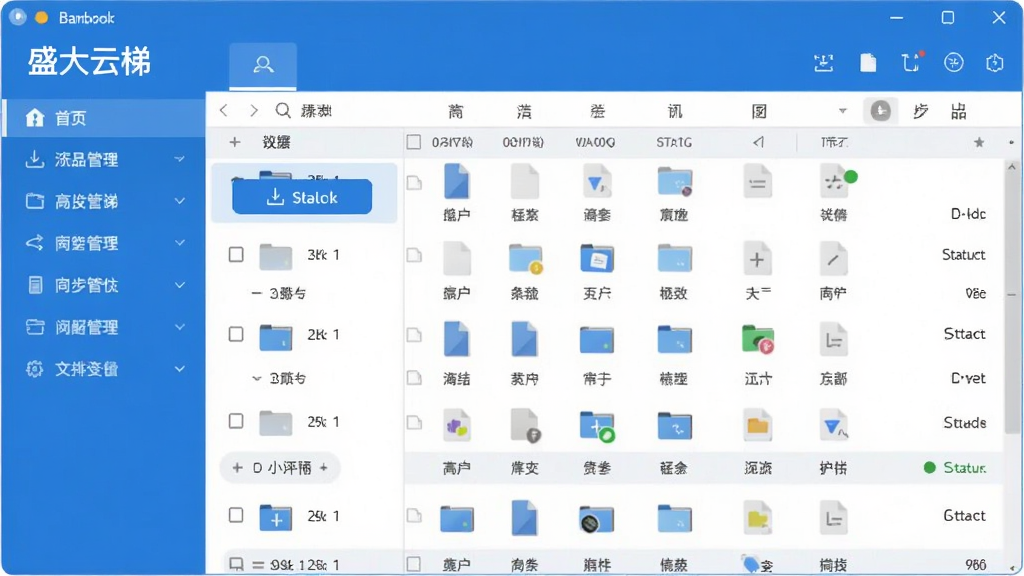1024x576 pixels.
Task: Open the gray document with dark F badge
Action: [x=525, y=426]
